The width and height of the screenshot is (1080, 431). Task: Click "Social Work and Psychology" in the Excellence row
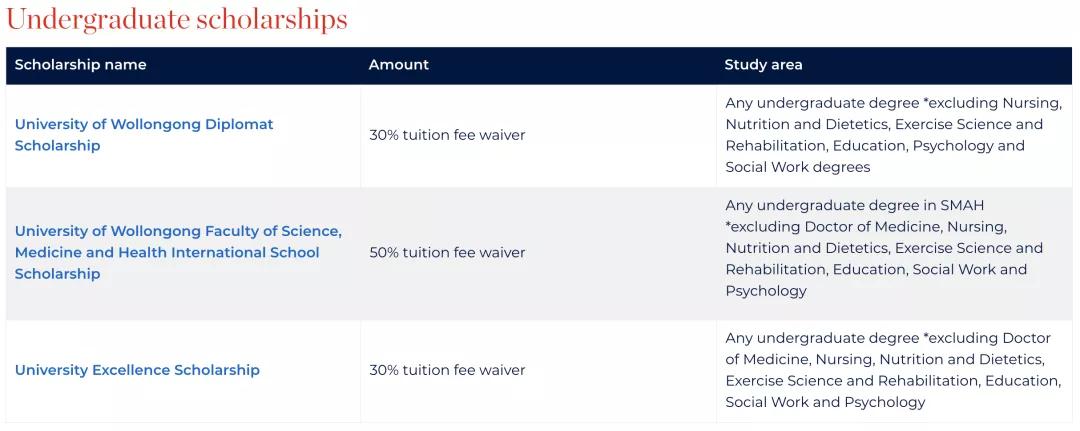[x=825, y=402]
